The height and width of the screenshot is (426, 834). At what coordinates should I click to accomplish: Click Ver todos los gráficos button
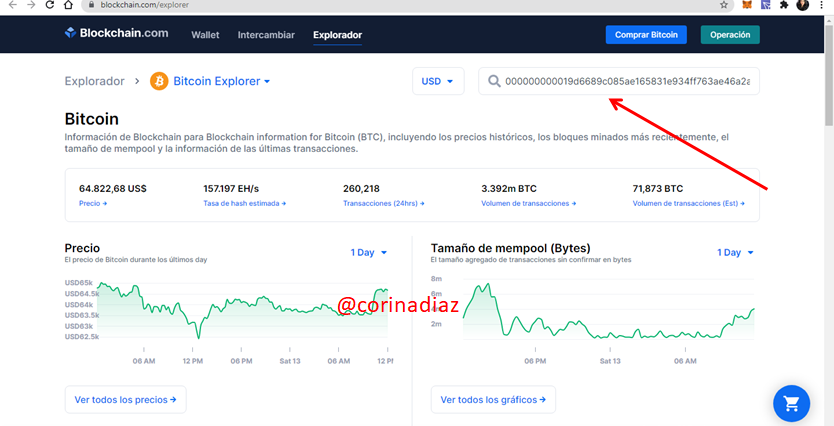tap(493, 399)
